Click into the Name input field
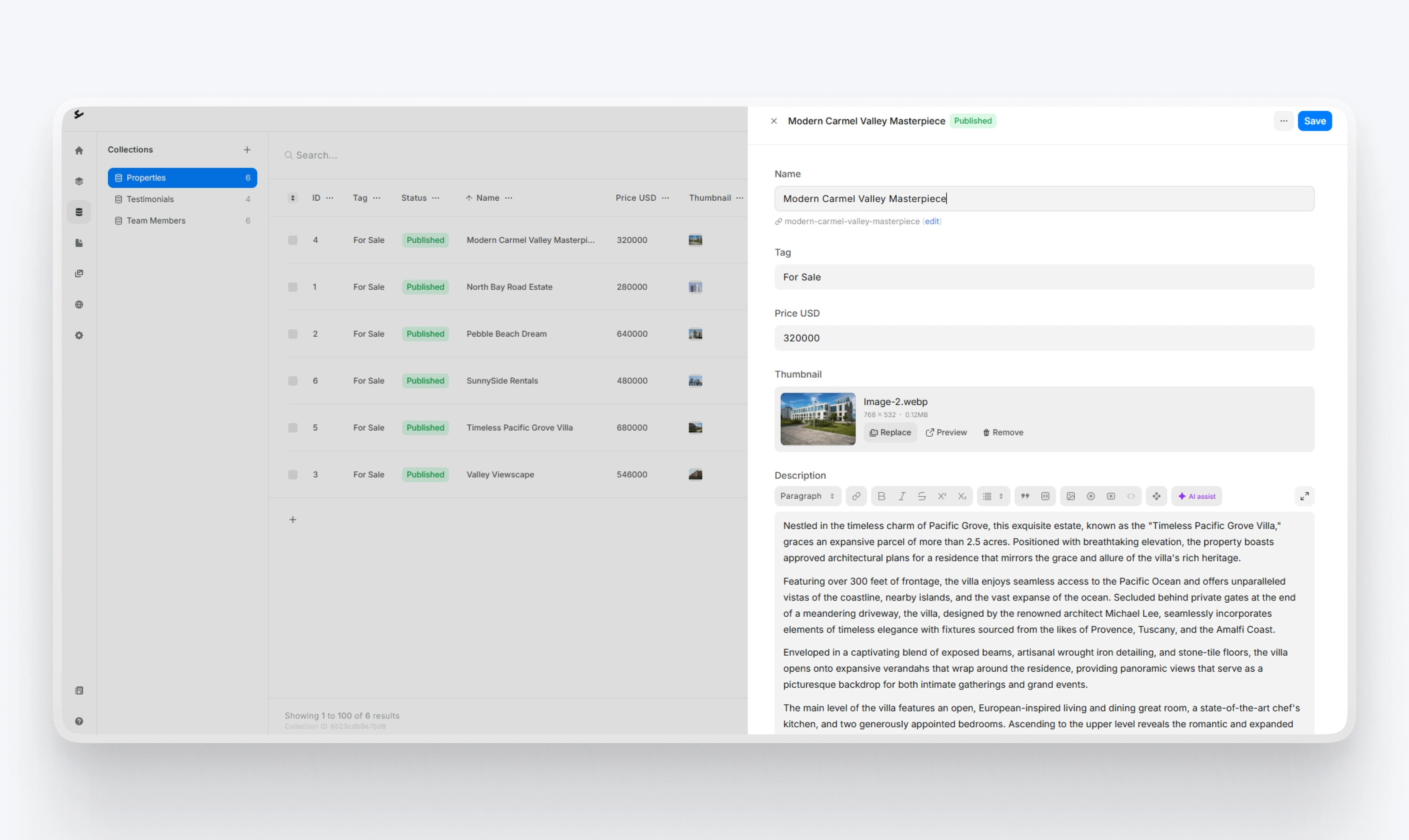Image resolution: width=1409 pixels, height=840 pixels. [1044, 199]
